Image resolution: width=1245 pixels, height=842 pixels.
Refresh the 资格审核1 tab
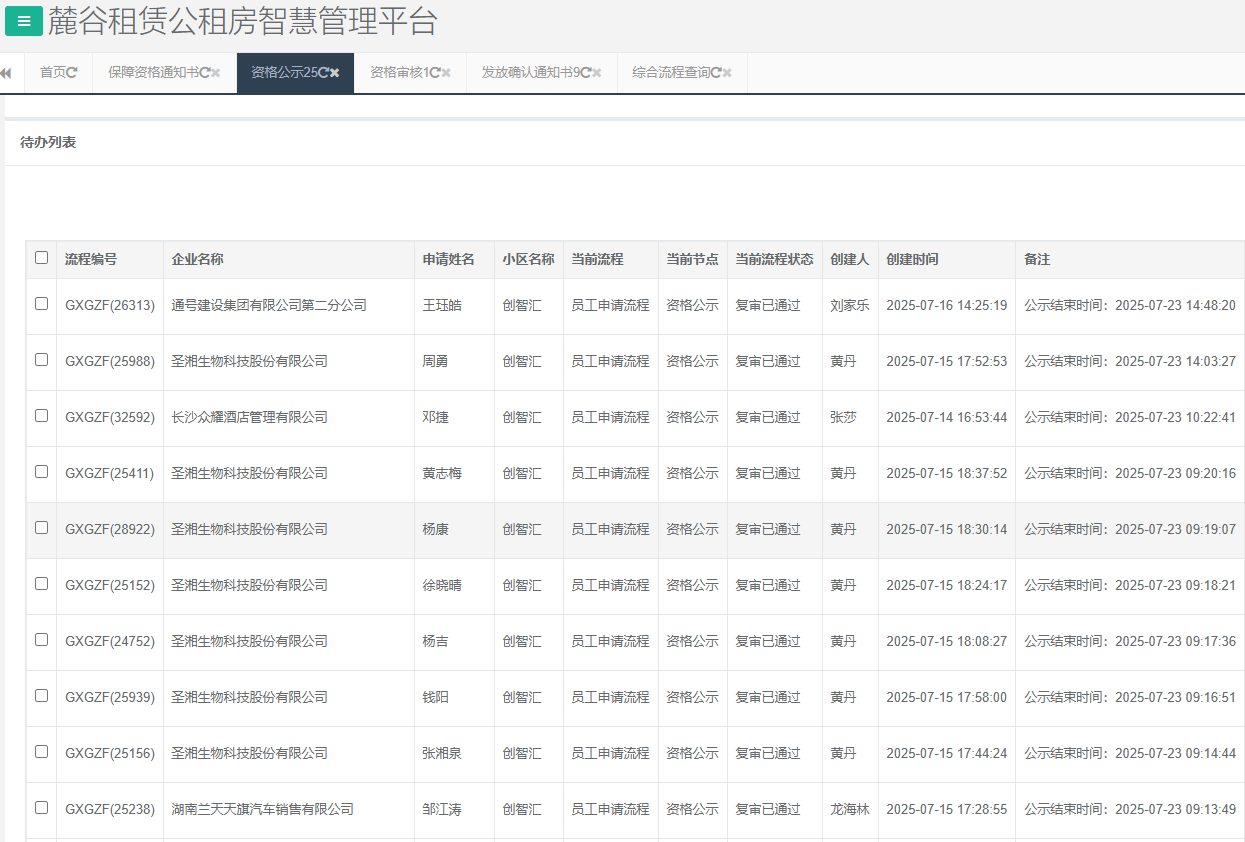point(435,73)
